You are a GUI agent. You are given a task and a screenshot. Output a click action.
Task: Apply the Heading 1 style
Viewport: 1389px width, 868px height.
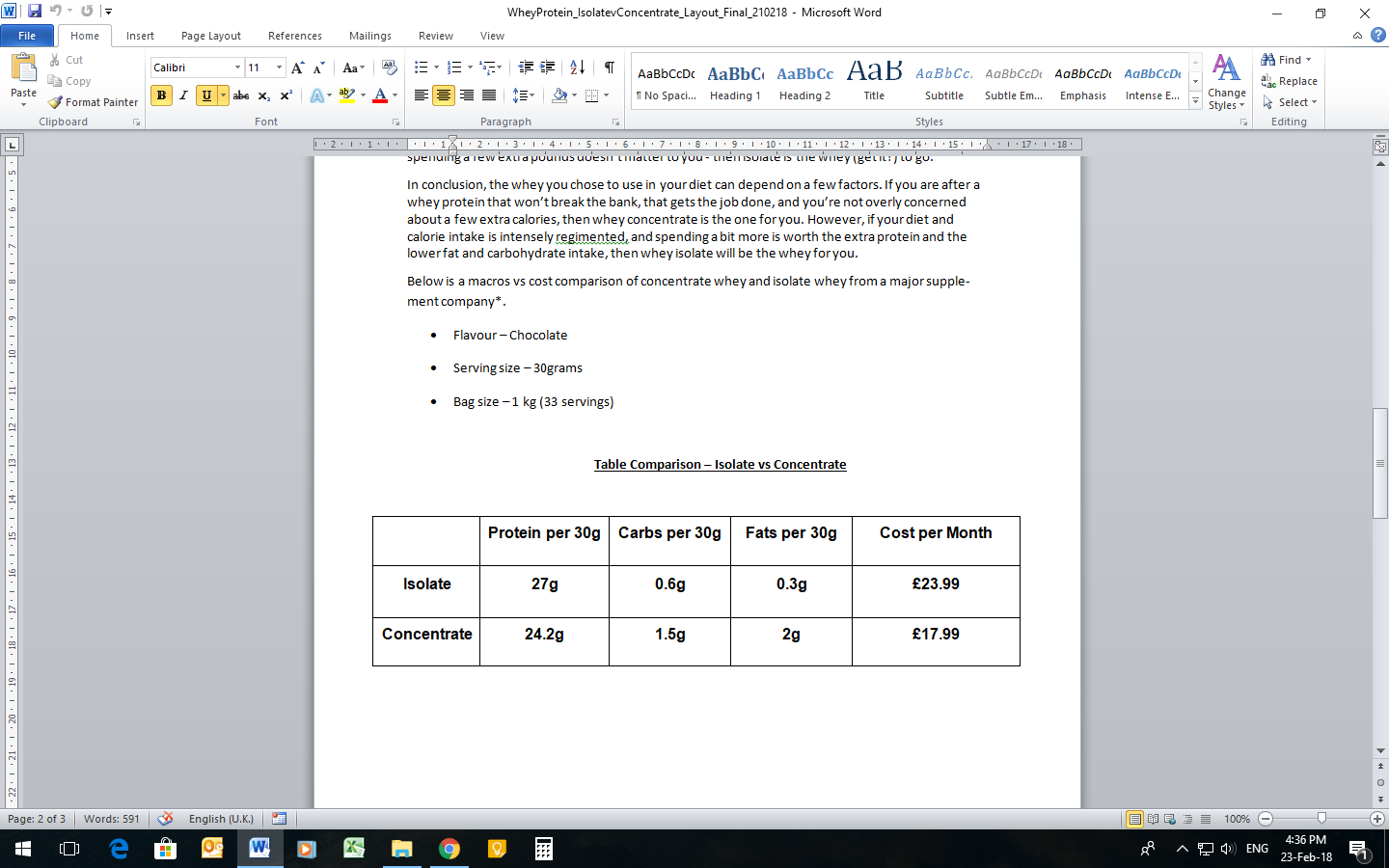(x=735, y=82)
